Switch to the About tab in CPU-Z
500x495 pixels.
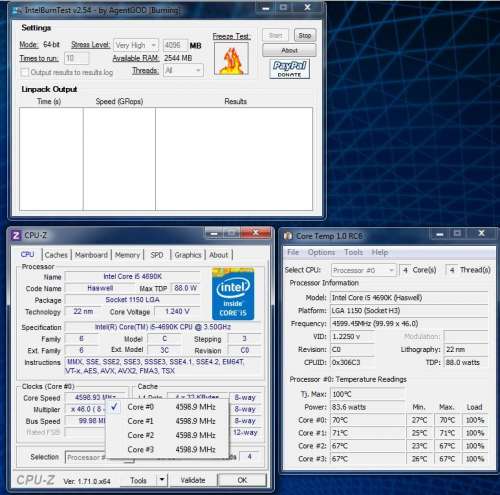(x=219, y=255)
